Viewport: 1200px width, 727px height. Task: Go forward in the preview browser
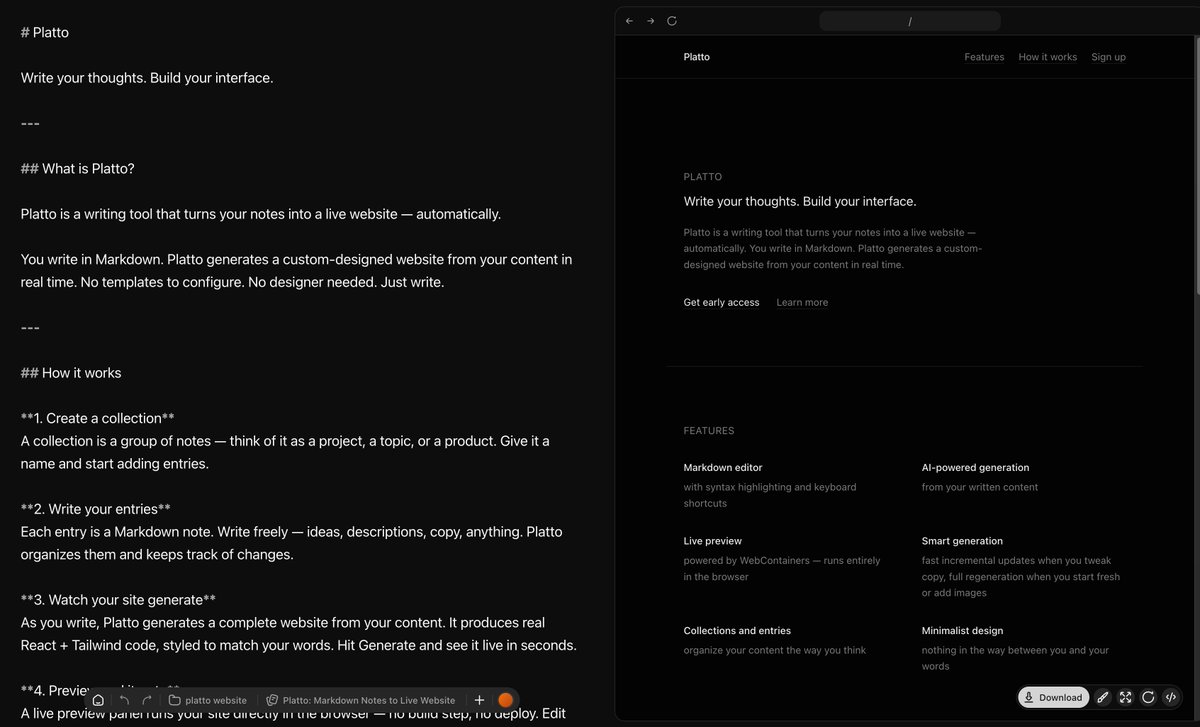[x=650, y=21]
